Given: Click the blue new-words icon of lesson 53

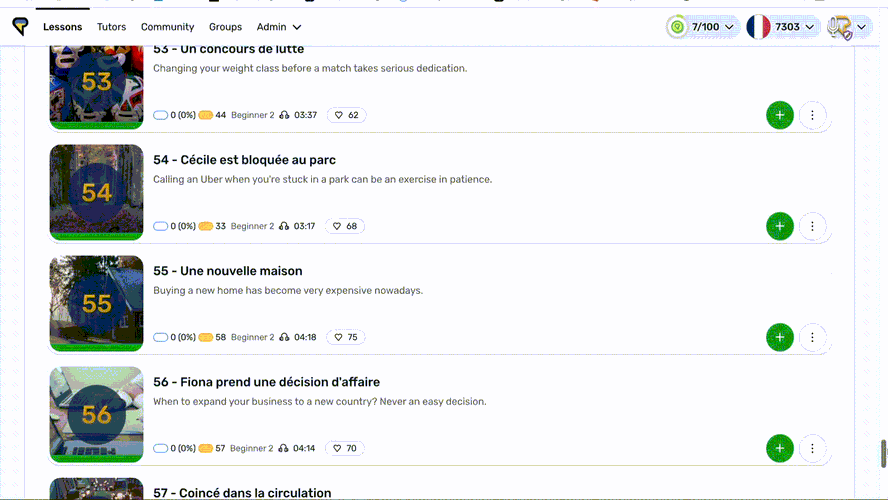Looking at the screenshot, I should click(x=160, y=115).
